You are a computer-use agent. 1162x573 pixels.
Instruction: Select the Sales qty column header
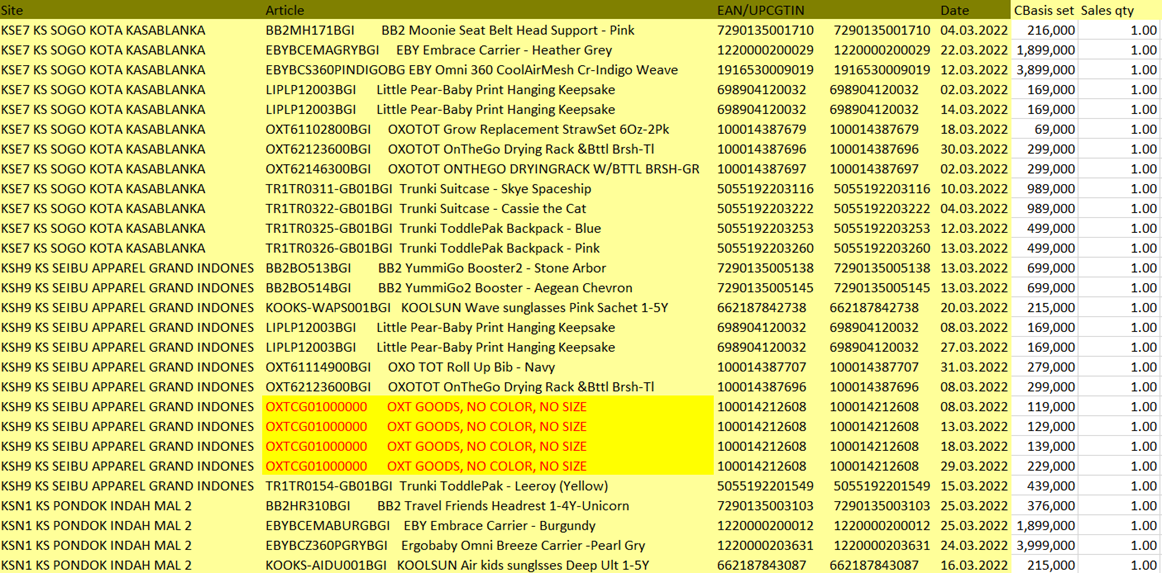pyautogui.click(x=1108, y=10)
